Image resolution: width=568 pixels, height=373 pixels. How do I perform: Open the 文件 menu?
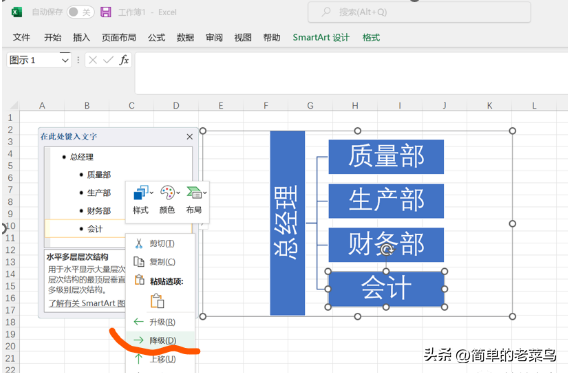click(21, 37)
